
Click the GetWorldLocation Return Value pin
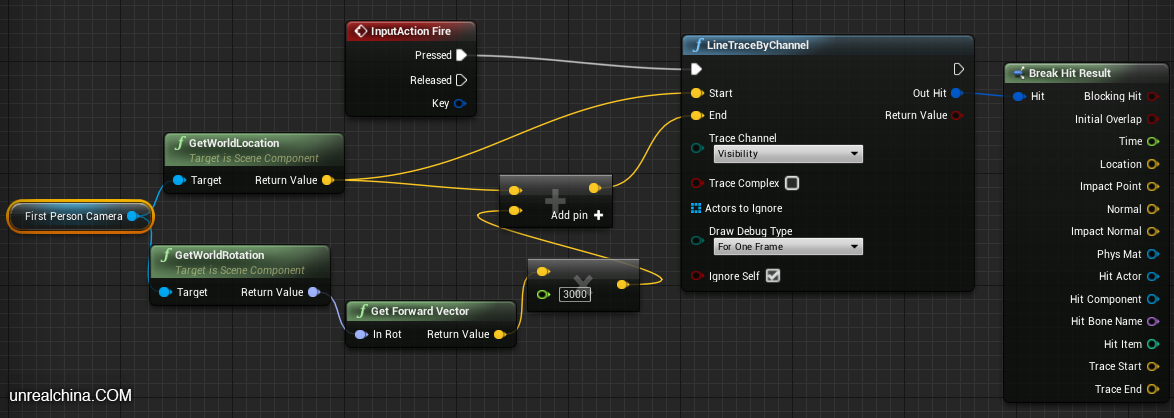(327, 180)
